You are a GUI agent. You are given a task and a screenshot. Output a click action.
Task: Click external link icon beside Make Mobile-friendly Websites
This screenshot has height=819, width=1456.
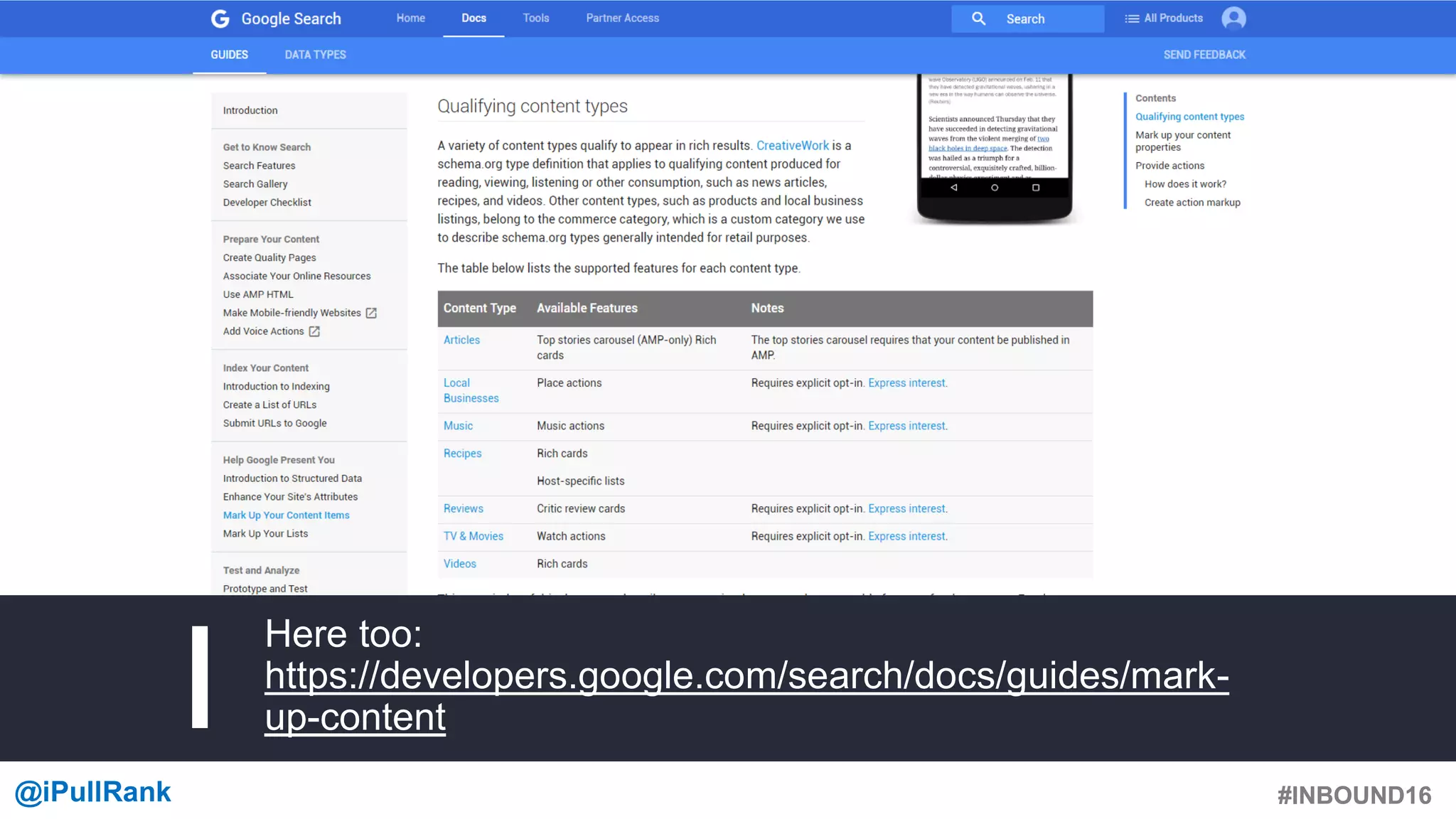click(371, 313)
